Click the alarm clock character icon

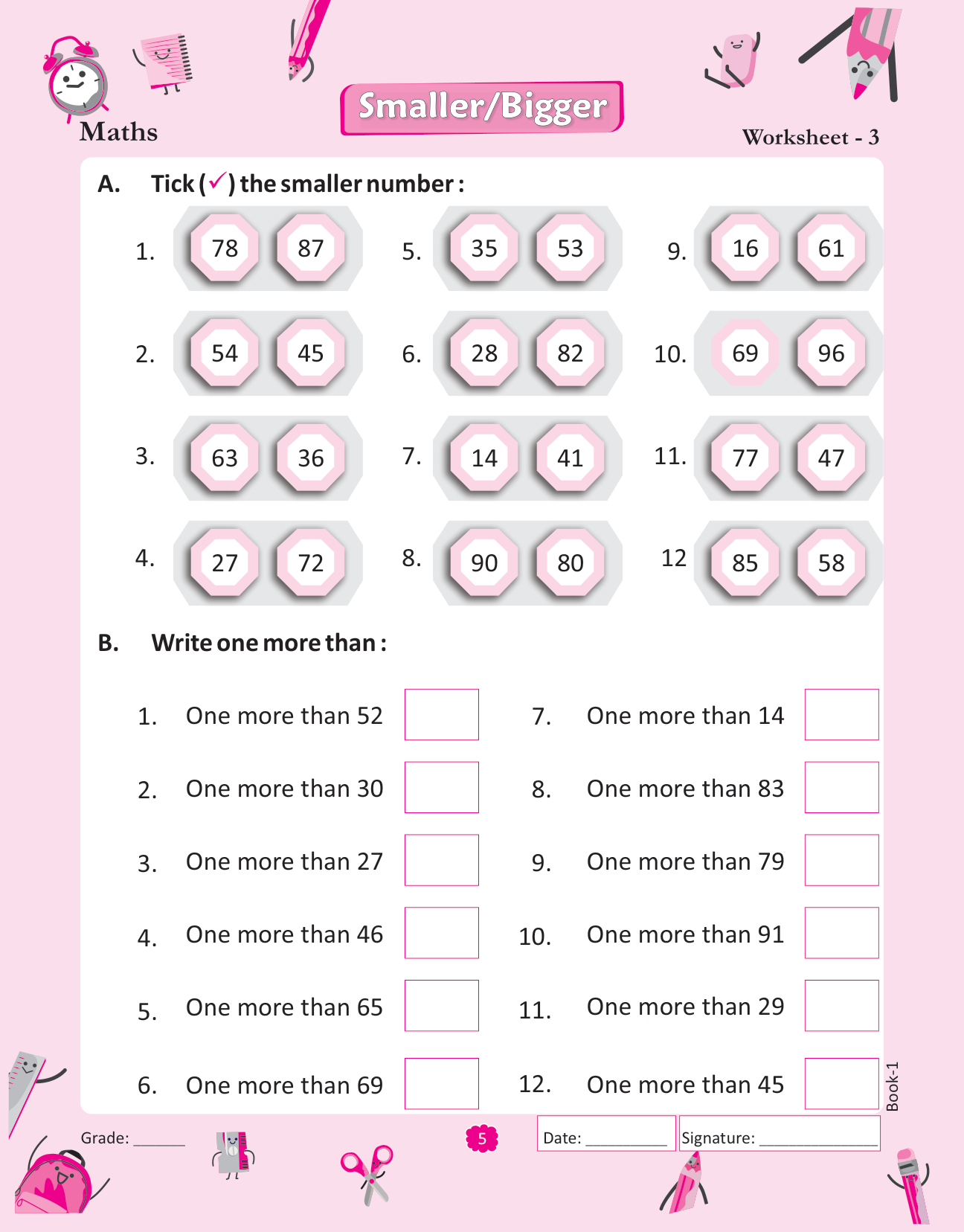tap(76, 79)
